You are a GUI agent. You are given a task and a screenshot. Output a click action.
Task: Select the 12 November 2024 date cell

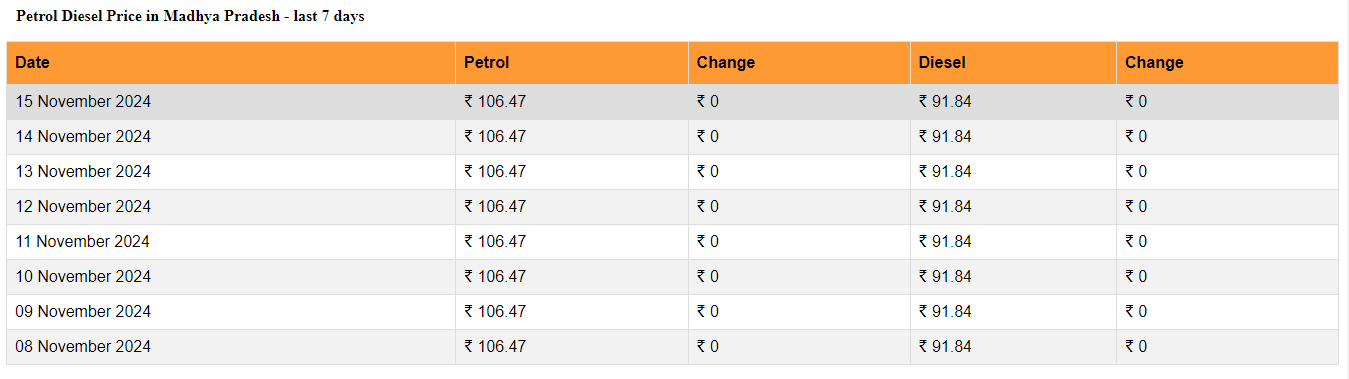pos(231,207)
